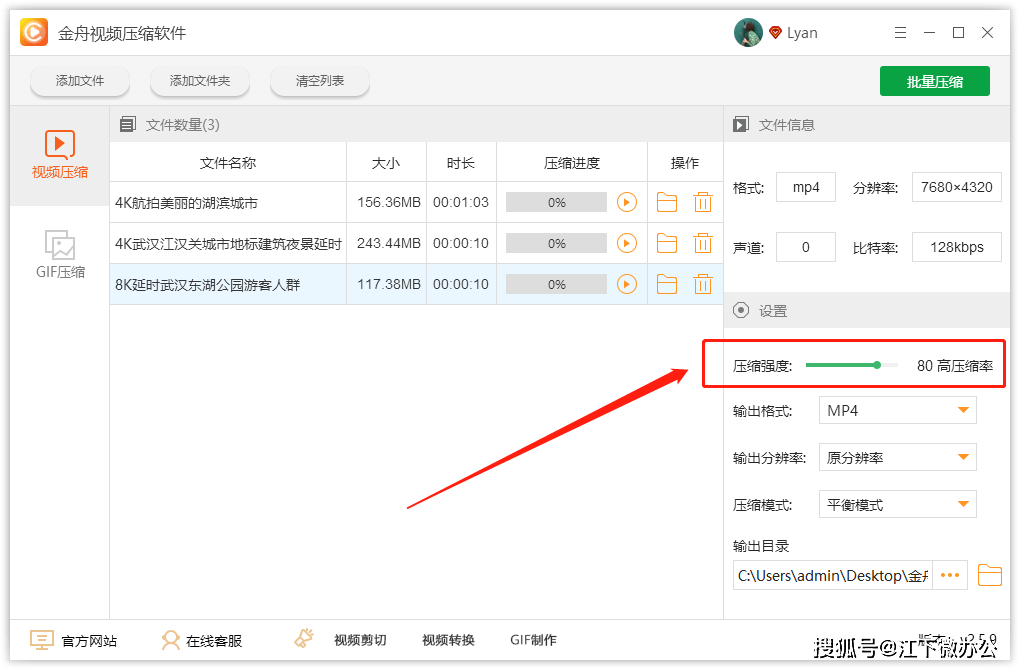Image resolution: width=1020 pixels, height=670 pixels.
Task: Click 添加文件夹 button
Action: coord(200,81)
